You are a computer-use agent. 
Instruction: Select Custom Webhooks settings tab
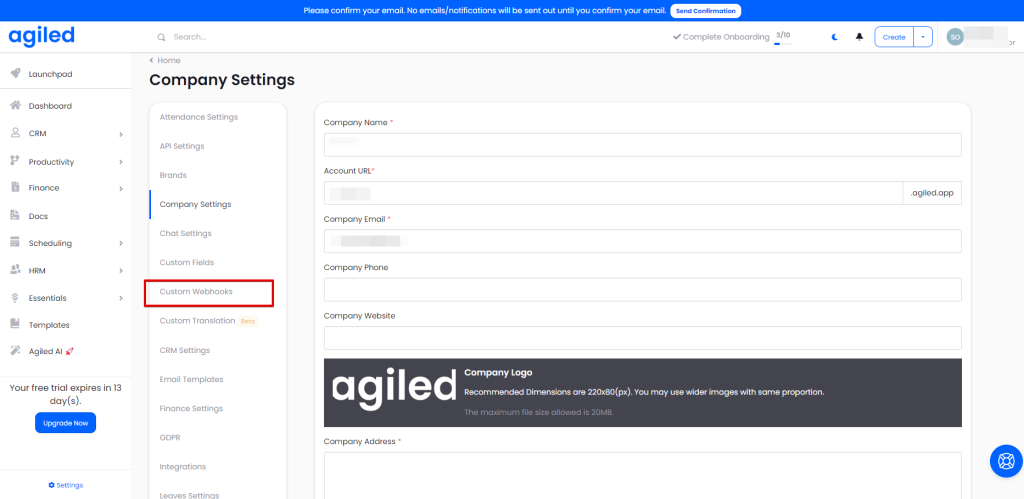(196, 292)
